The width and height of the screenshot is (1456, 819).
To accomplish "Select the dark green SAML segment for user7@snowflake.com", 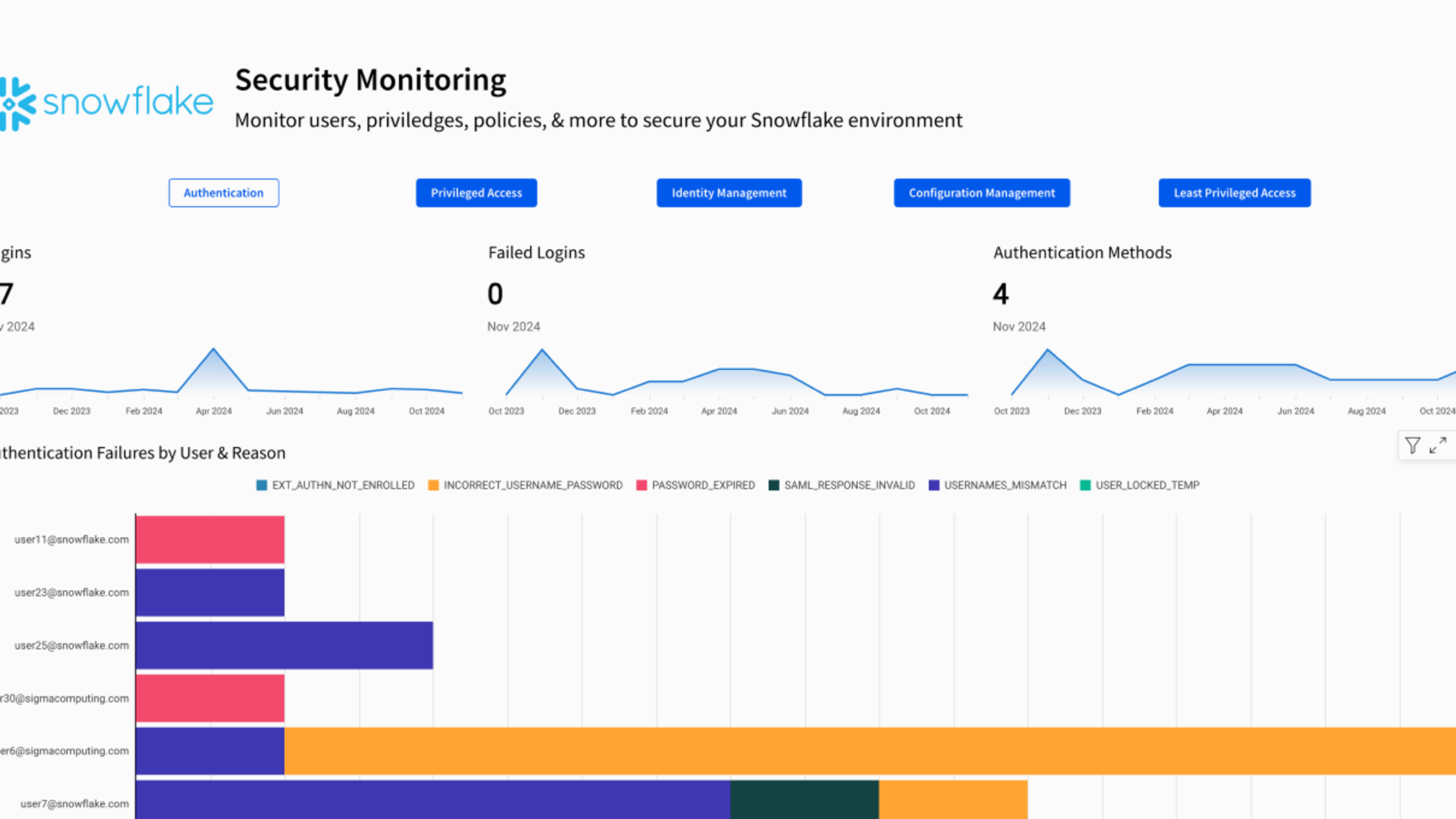I will click(x=804, y=800).
